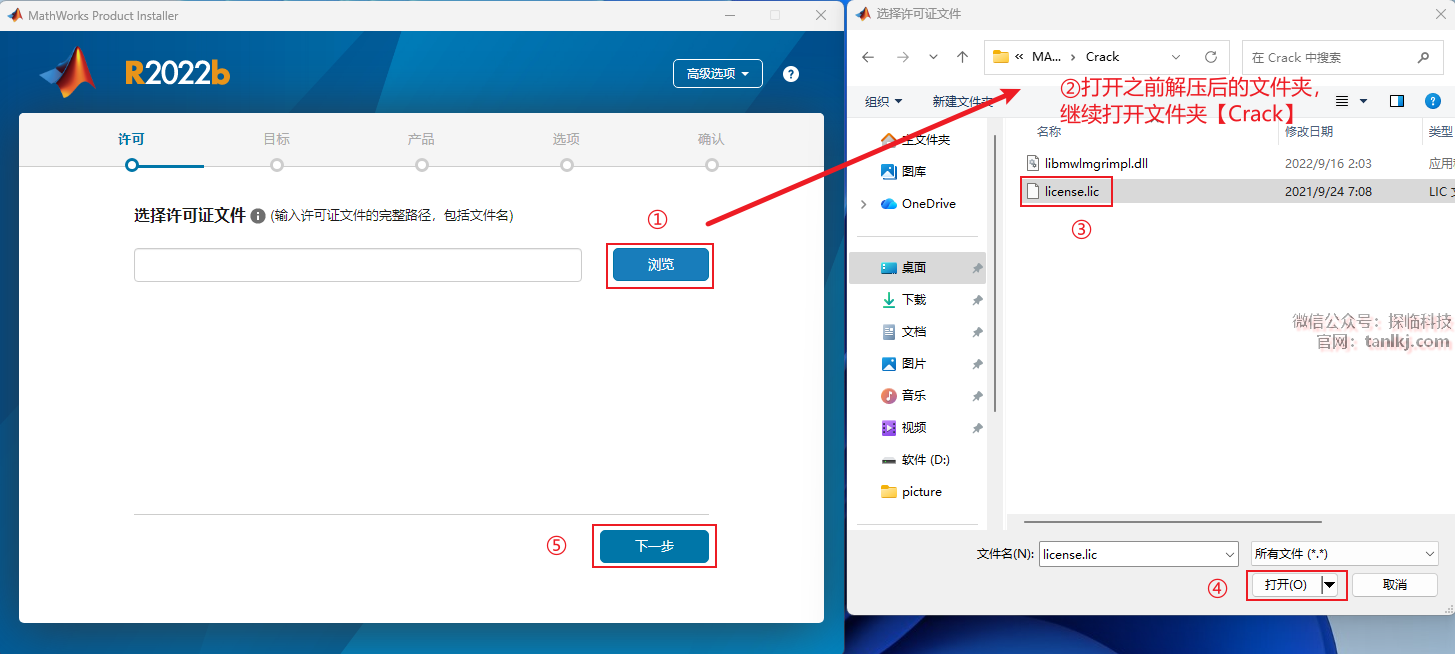Open the 高级选项 dropdown in the installer

tap(718, 74)
